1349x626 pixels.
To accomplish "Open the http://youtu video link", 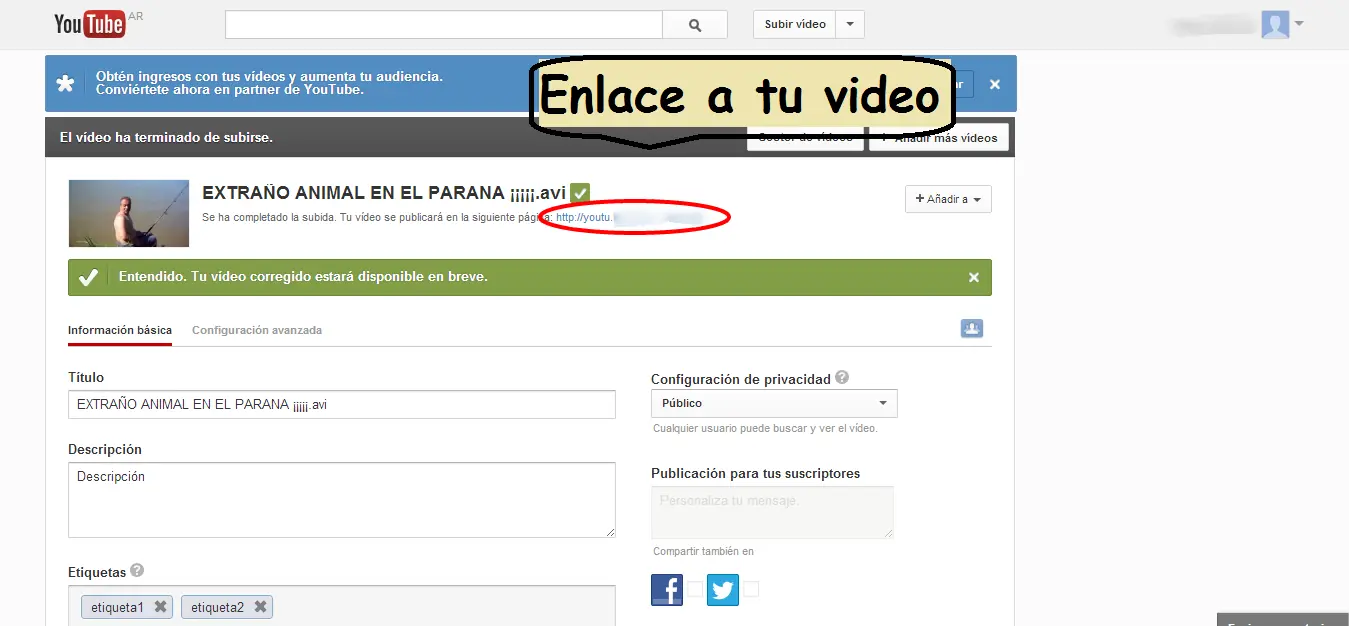I will (630, 217).
